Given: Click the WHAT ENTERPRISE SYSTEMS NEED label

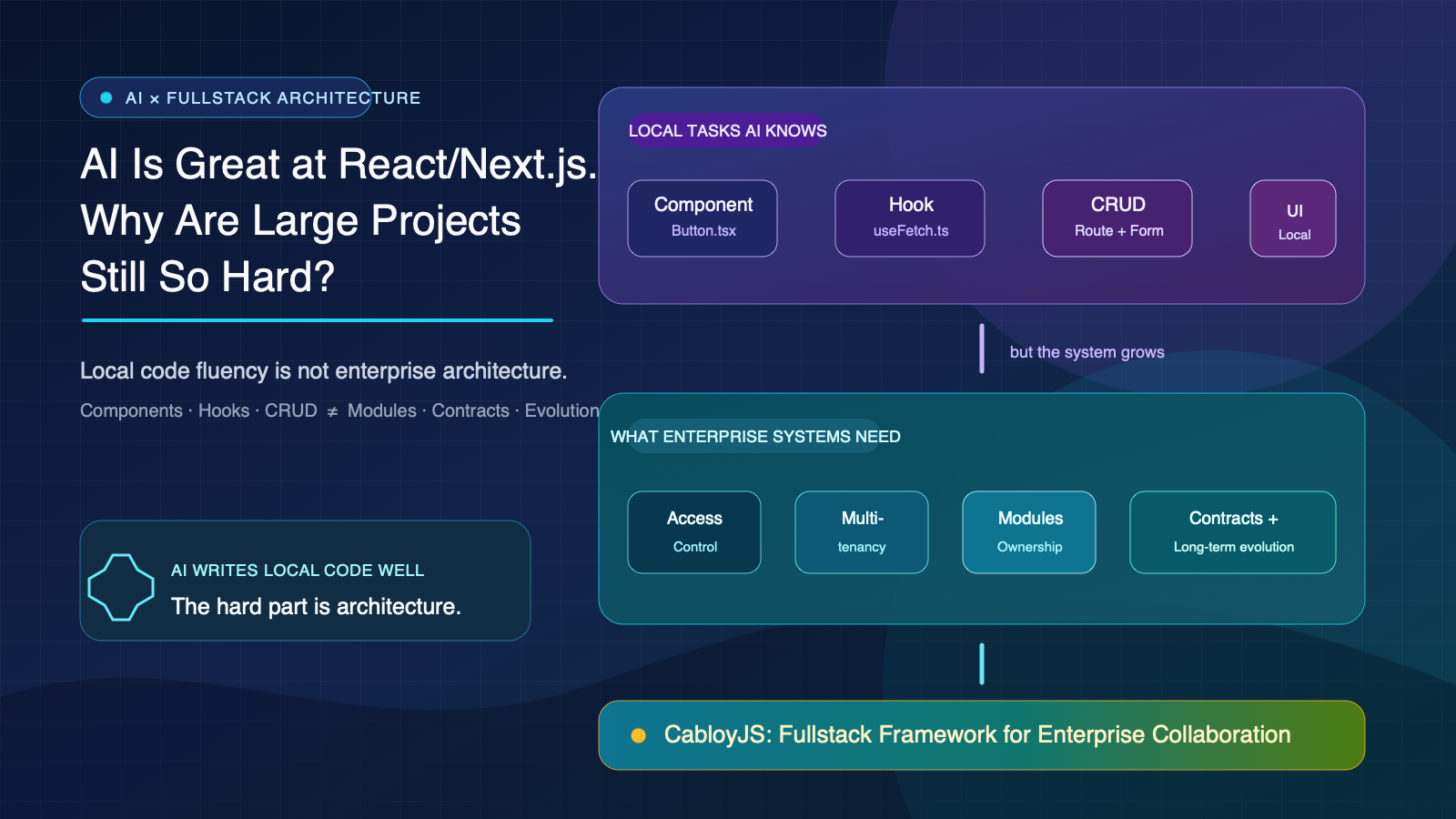Looking at the screenshot, I should [755, 436].
